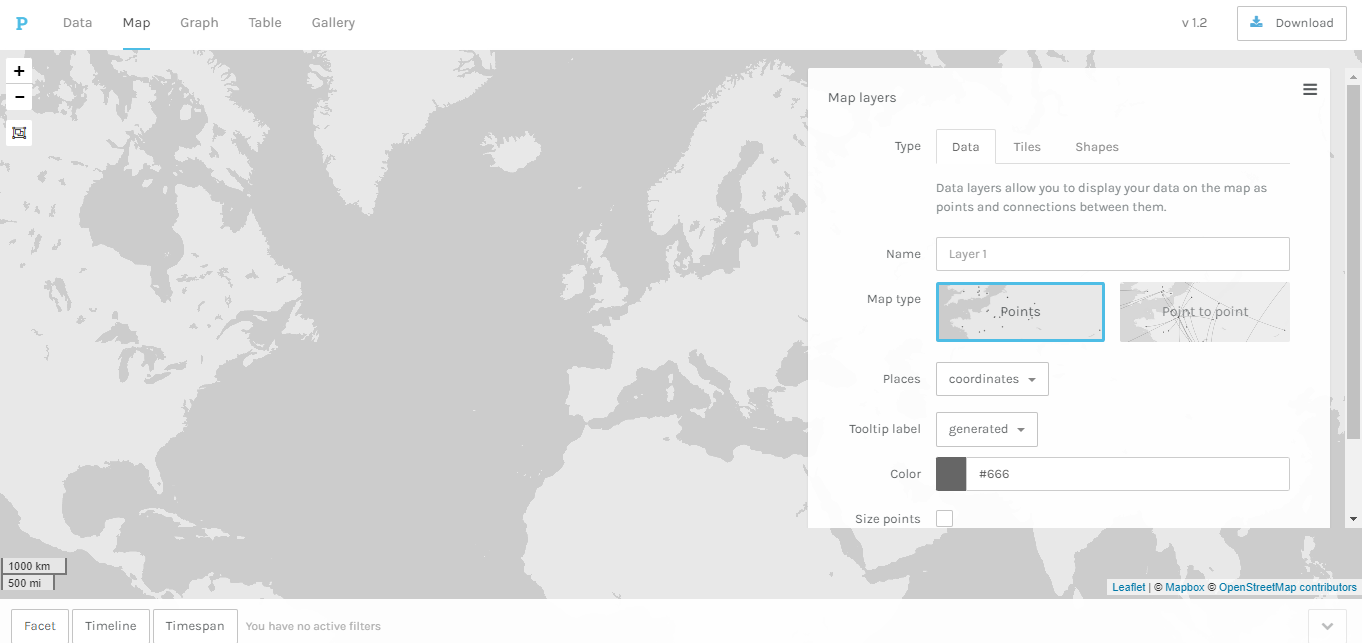
Task: Choose the Points map type
Action: point(1020,312)
